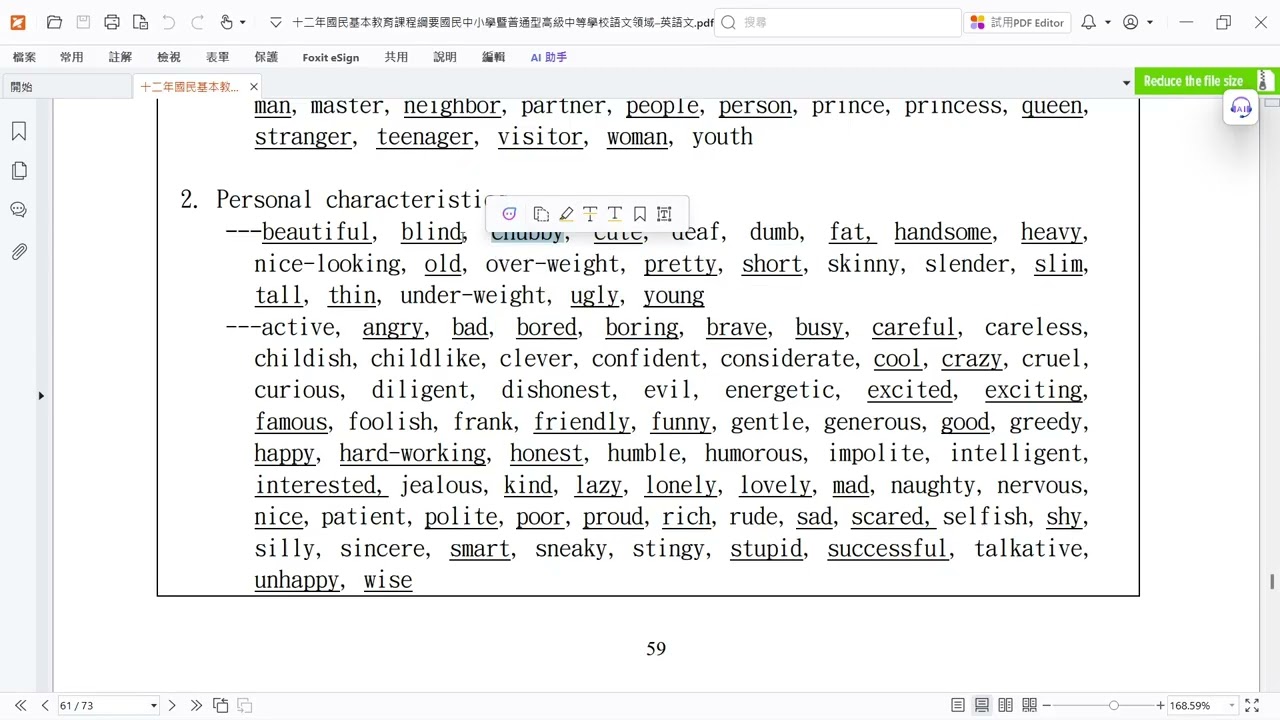Open the 說明 ribbon tab
Screen dimensions: 1280x720
point(445,57)
